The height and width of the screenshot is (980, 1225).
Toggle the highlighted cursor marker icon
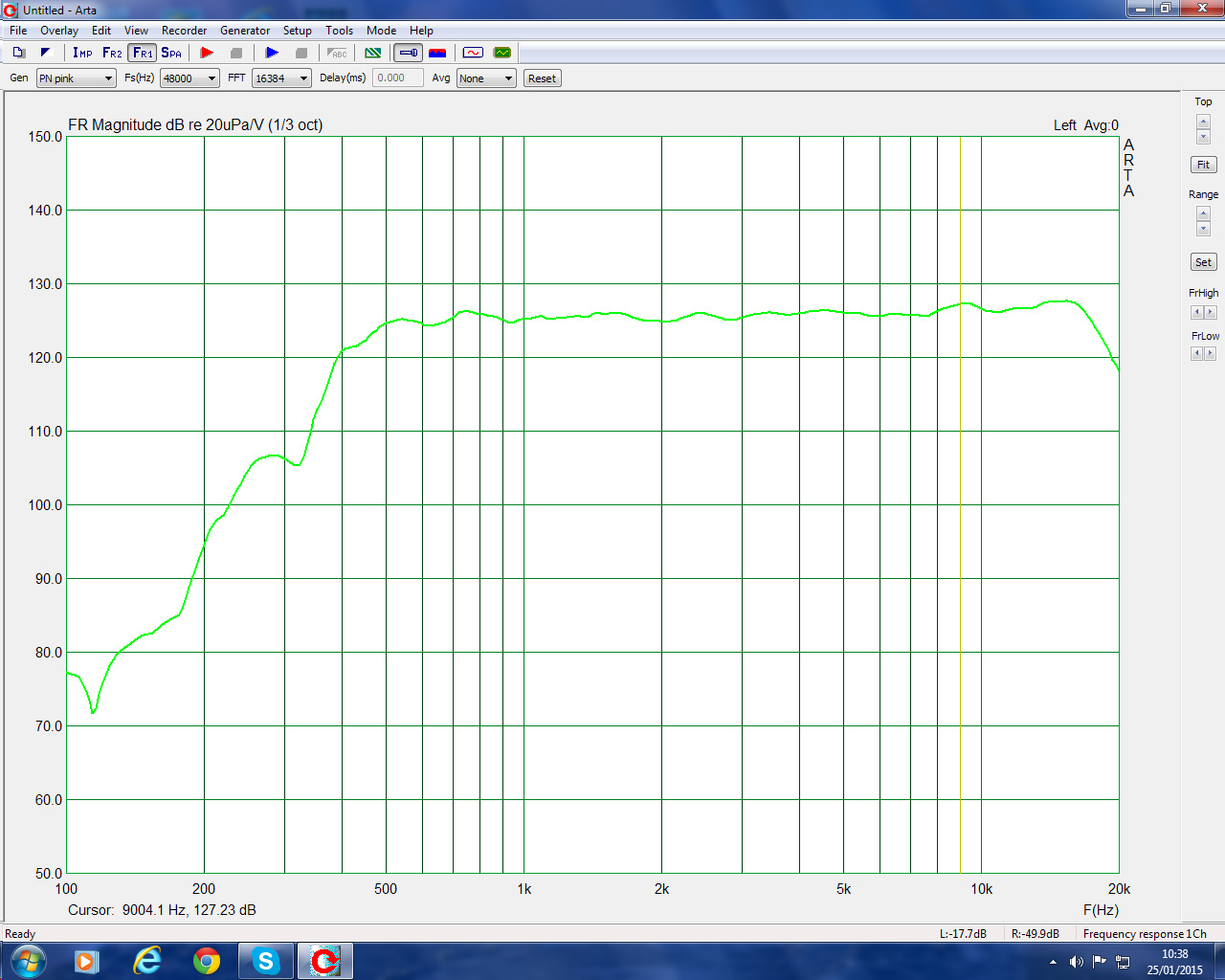pos(408,53)
